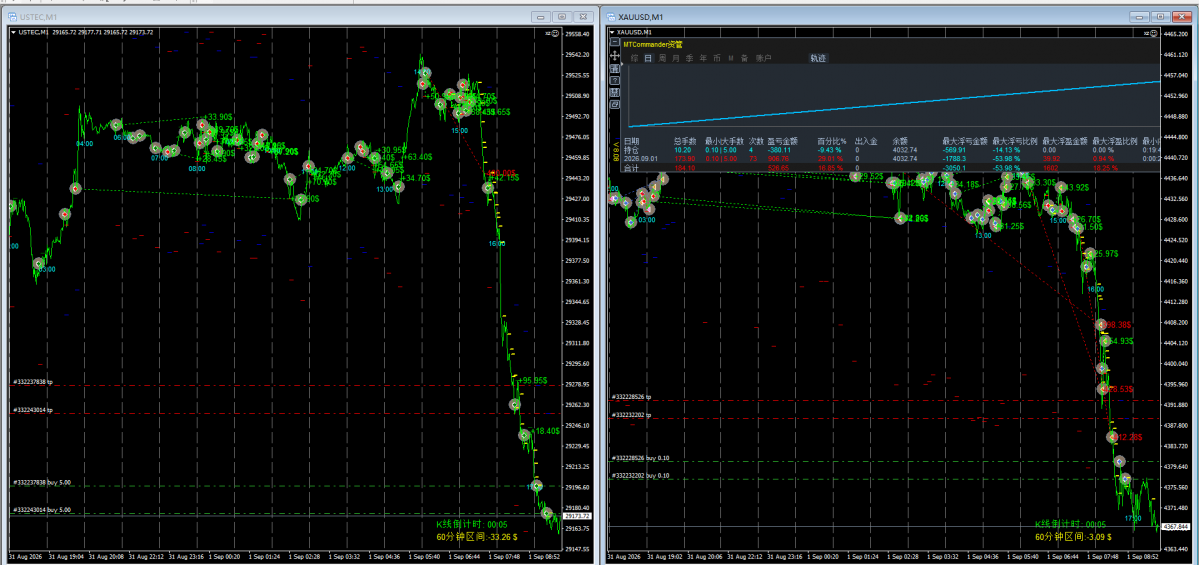The image size is (1199, 565).
Task: Click order line #332228526 tp in XAUUSD chart
Action: point(632,396)
